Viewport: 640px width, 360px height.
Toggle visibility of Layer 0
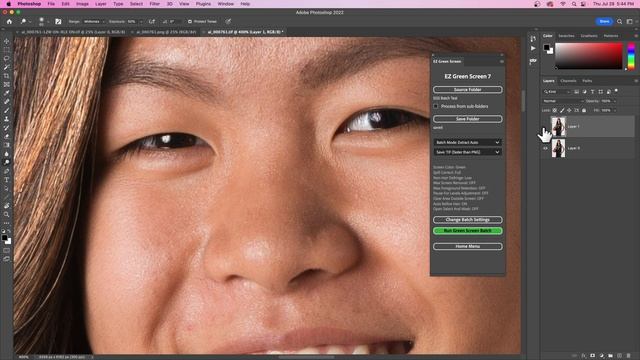click(545, 148)
